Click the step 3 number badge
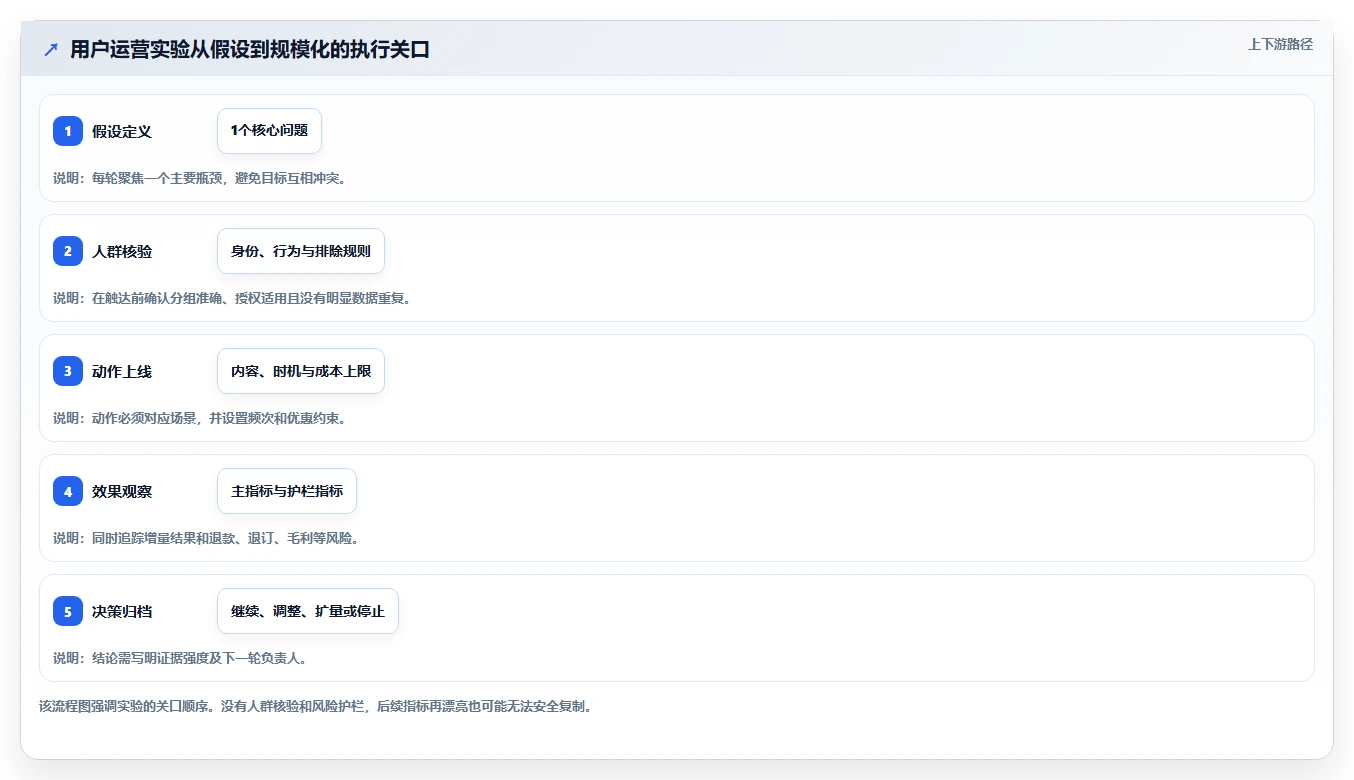This screenshot has width=1354, height=780. pyautogui.click(x=68, y=371)
